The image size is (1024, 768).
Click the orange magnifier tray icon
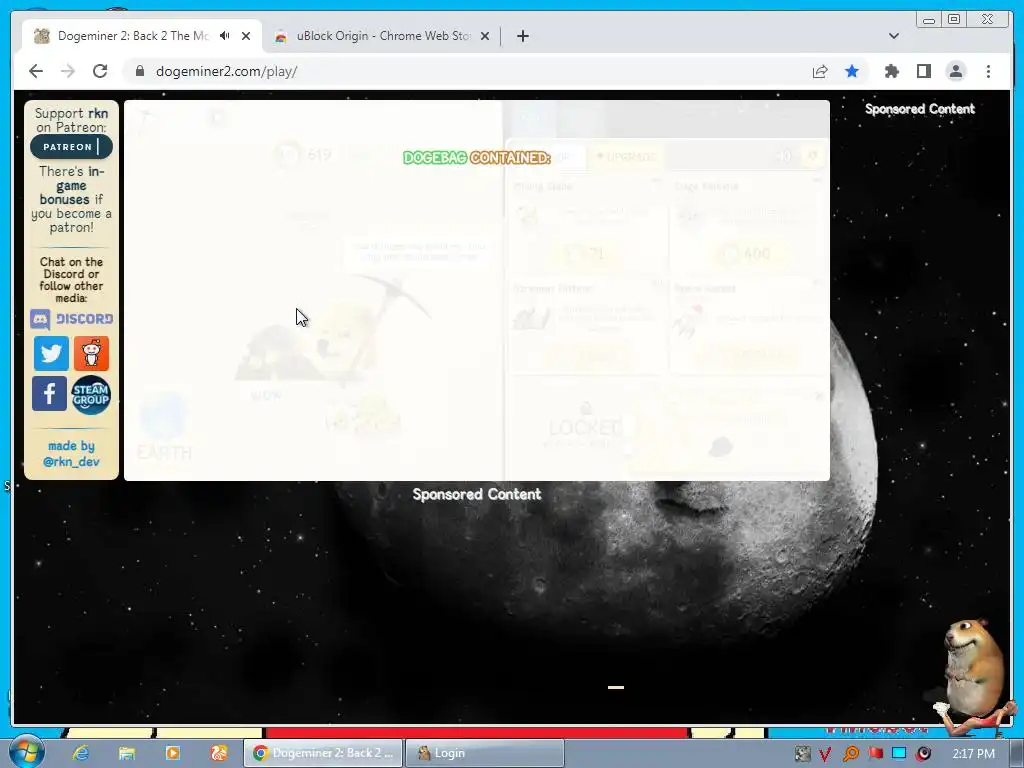851,754
